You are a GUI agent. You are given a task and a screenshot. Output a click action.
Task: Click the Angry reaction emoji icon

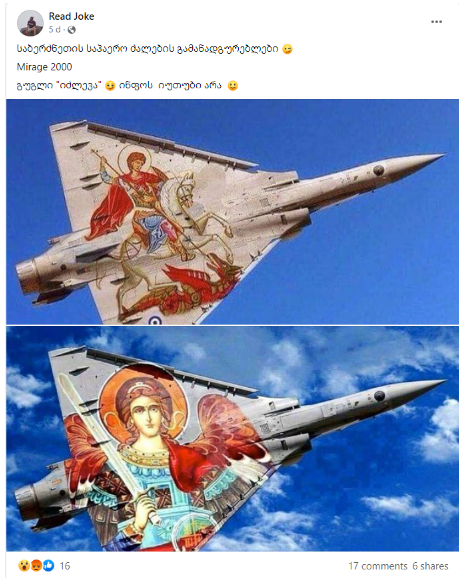click(36, 565)
